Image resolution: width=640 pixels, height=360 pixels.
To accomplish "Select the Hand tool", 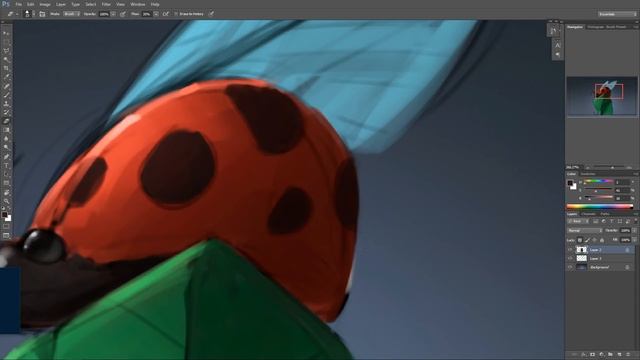I will (6, 192).
